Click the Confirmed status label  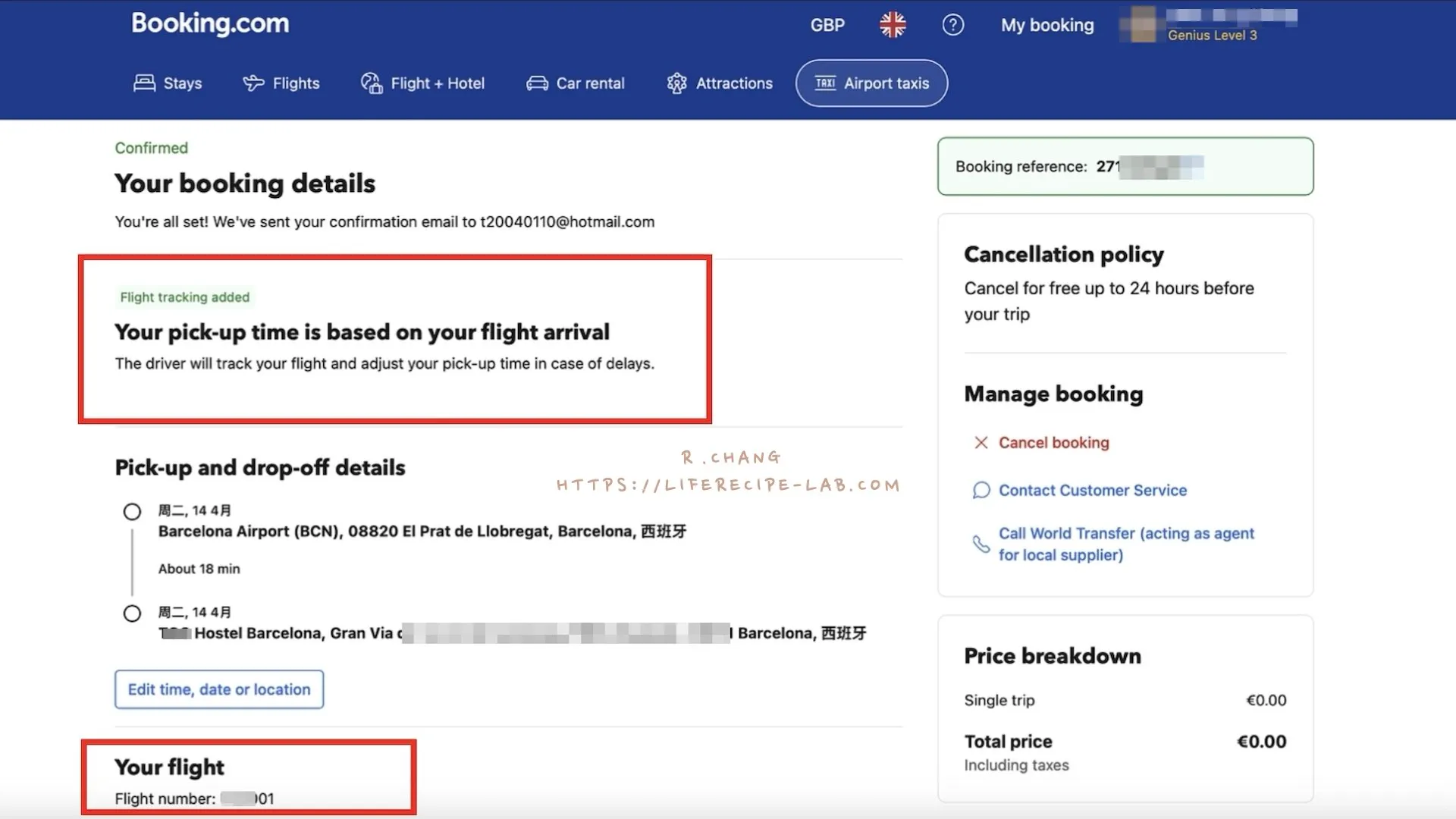151,148
